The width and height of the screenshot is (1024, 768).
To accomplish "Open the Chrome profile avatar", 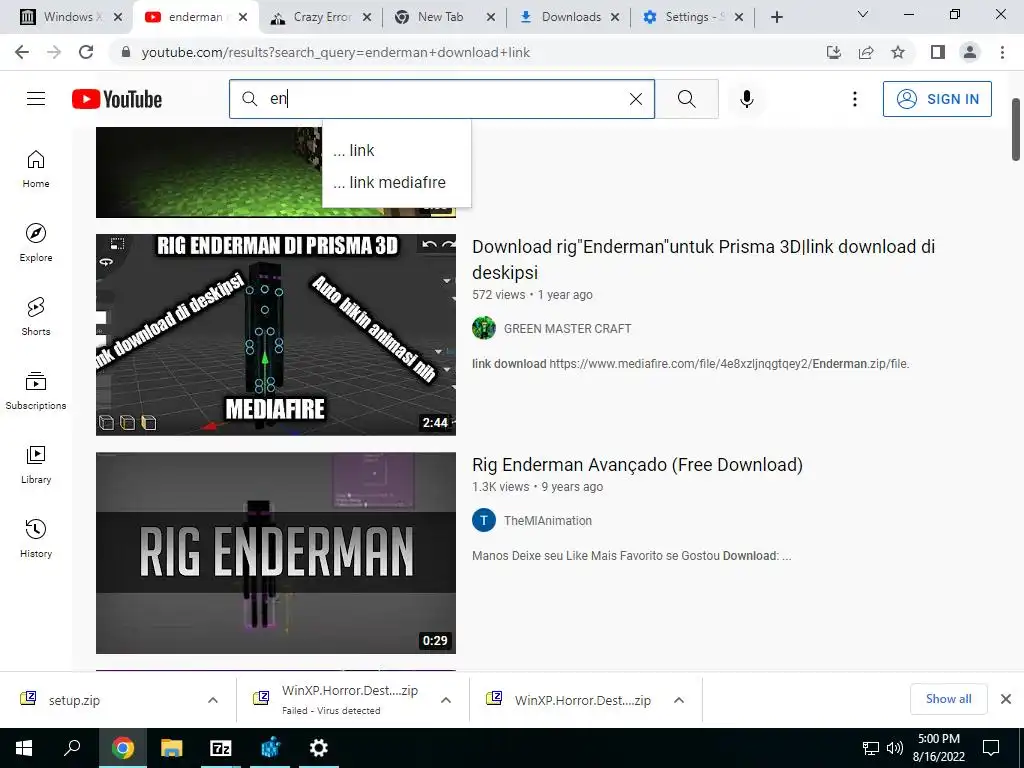I will (970, 52).
